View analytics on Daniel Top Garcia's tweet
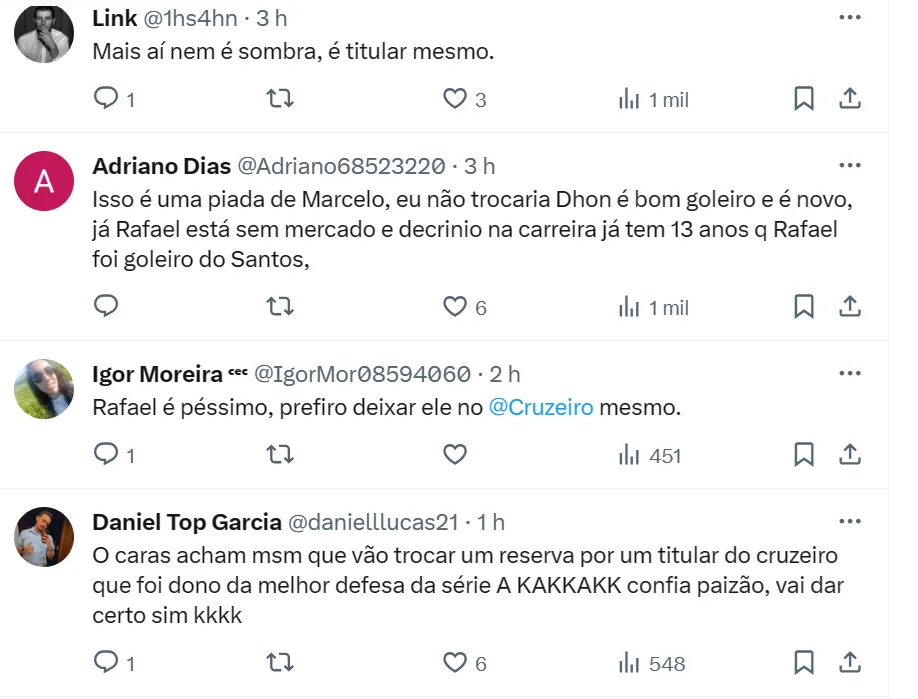Viewport: 918px width, 699px height. (x=652, y=663)
